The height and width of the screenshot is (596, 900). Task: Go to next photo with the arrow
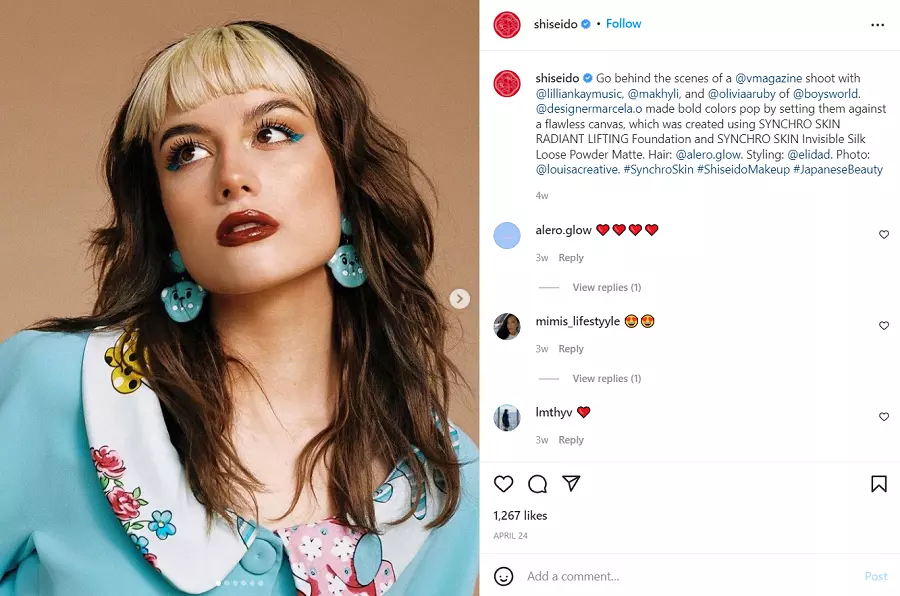(459, 298)
